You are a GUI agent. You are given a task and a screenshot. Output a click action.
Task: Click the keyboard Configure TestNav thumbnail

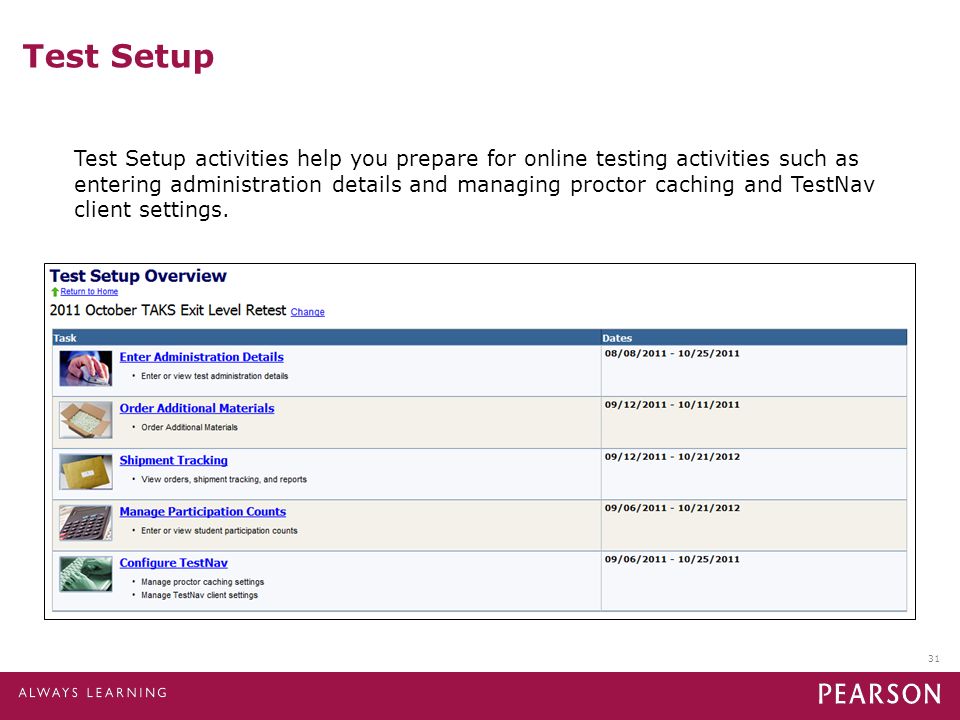pos(86,574)
